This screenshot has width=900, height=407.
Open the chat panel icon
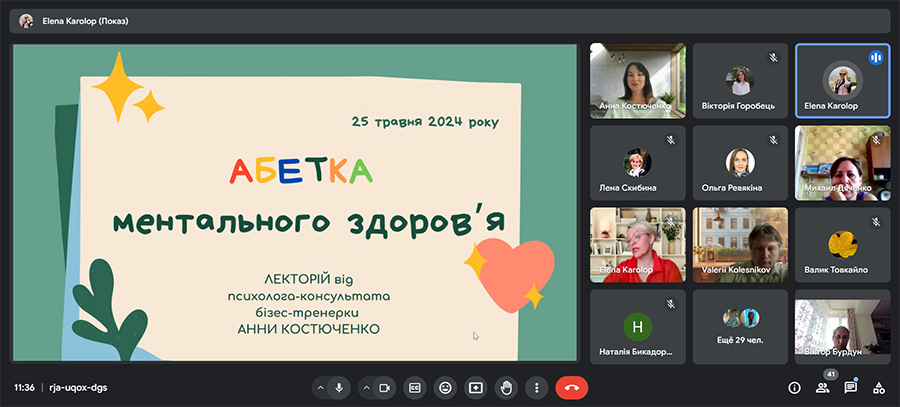tap(851, 388)
